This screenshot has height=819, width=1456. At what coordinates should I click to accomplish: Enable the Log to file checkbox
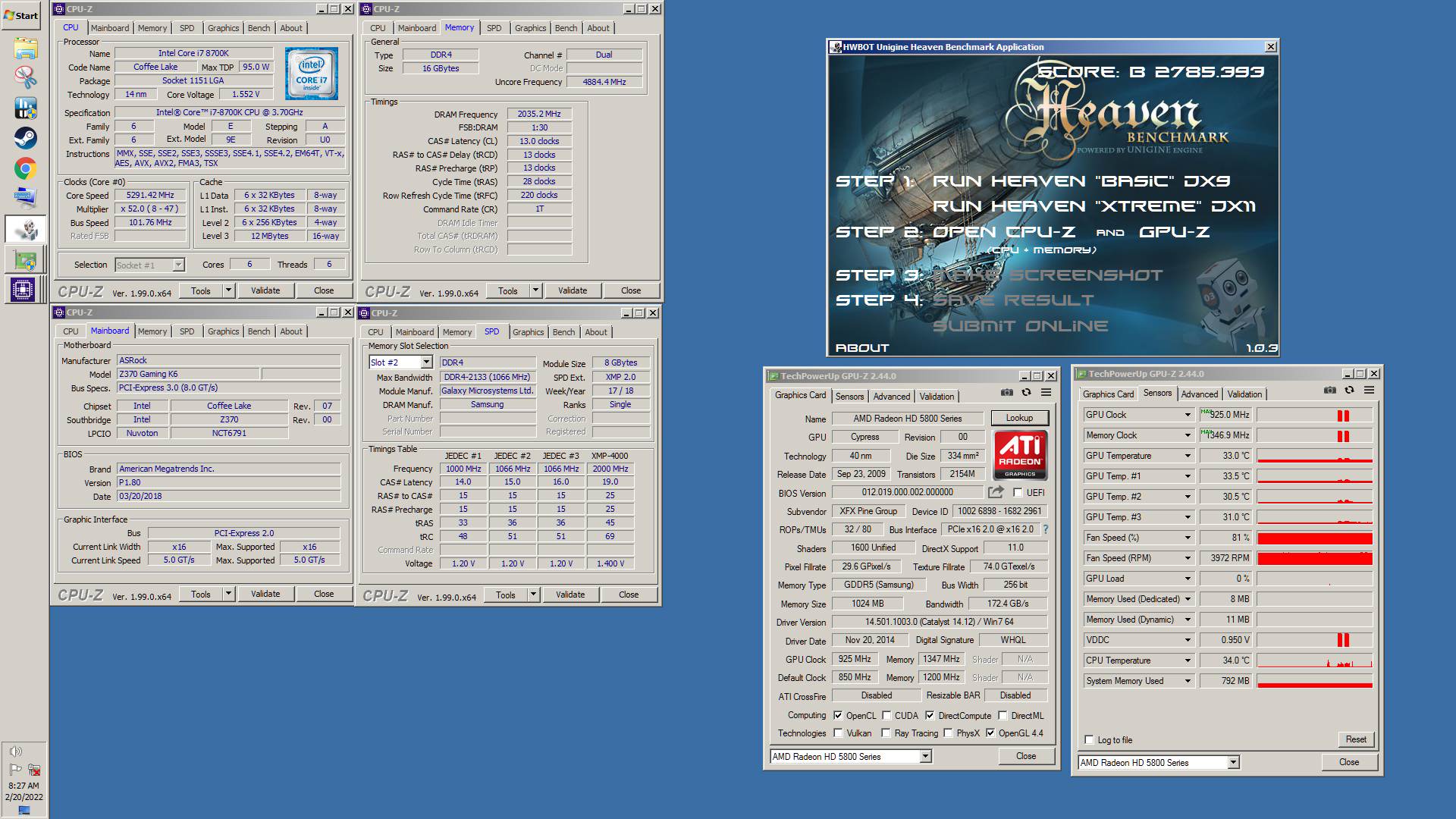(x=1089, y=740)
